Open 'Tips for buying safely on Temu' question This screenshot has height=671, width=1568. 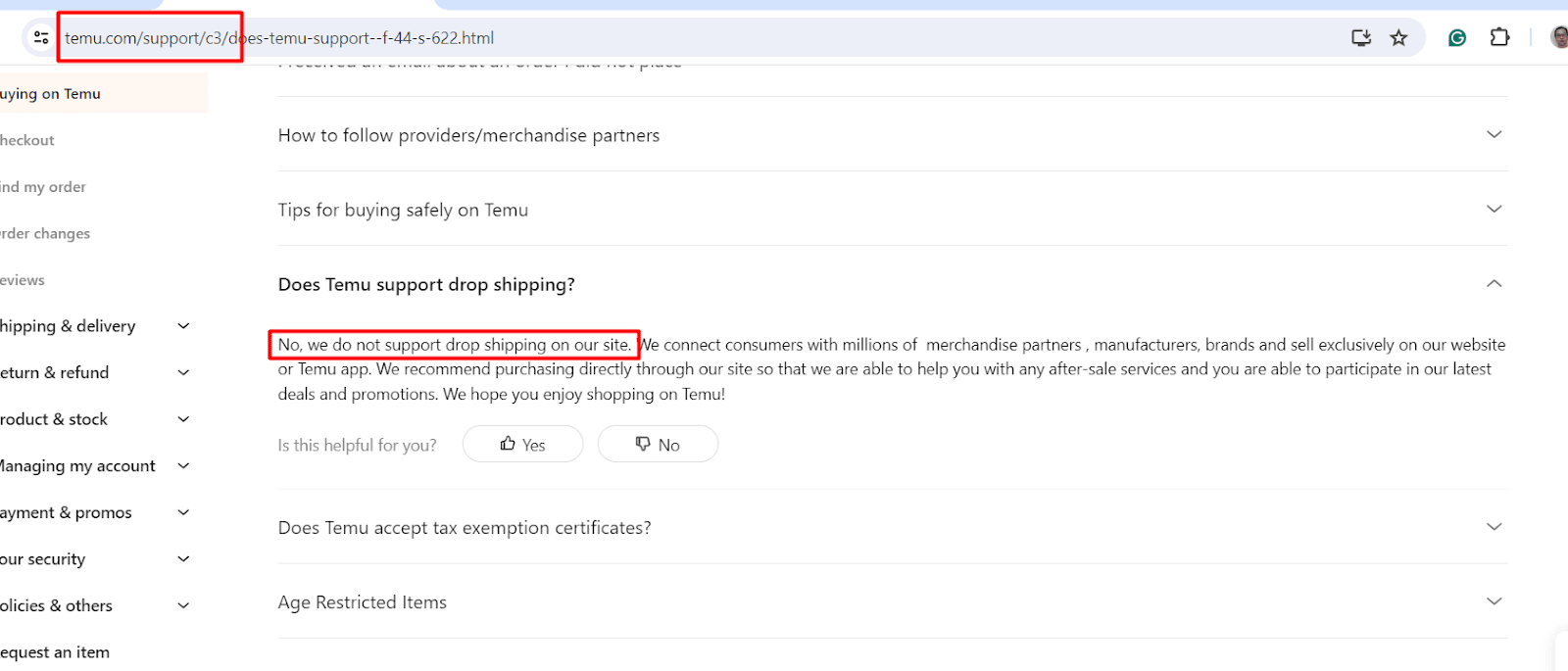tap(403, 210)
